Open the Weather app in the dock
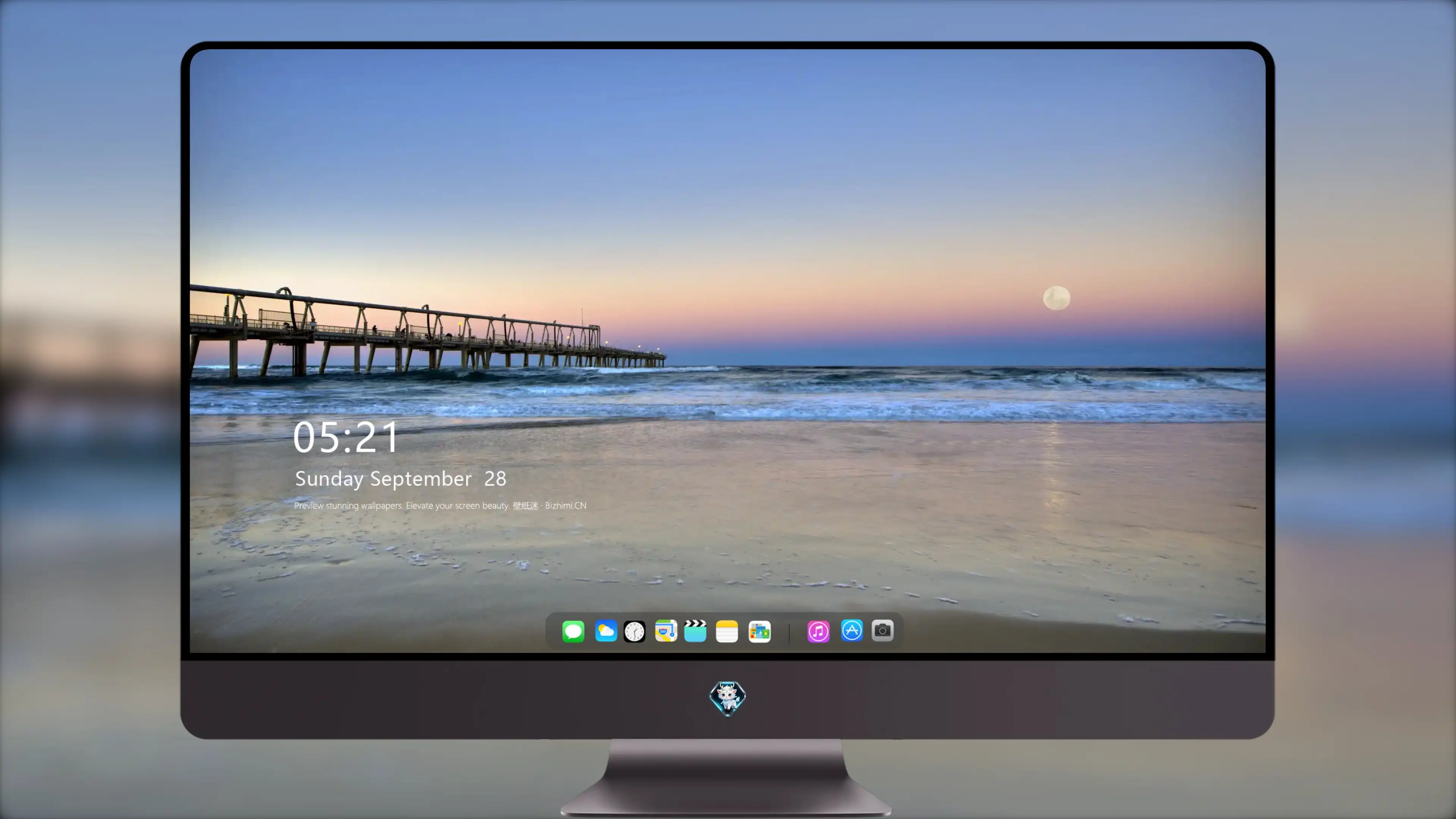The width and height of the screenshot is (1456, 819). point(606,631)
